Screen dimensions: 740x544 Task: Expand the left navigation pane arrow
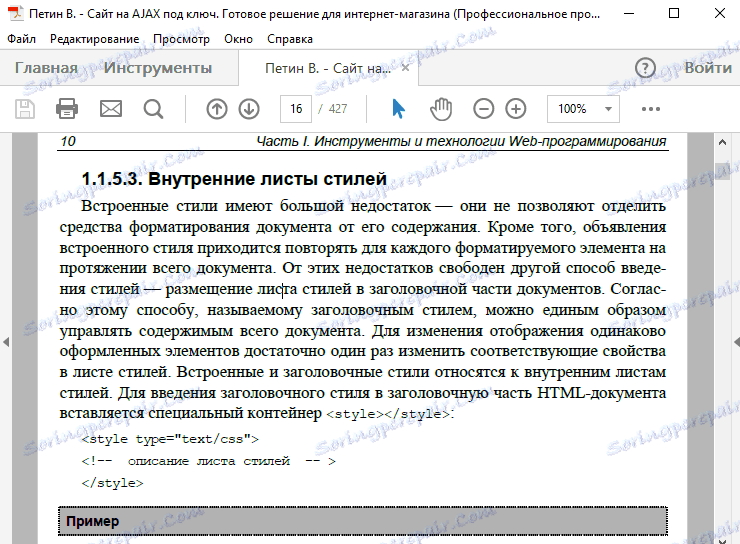tap(6, 341)
